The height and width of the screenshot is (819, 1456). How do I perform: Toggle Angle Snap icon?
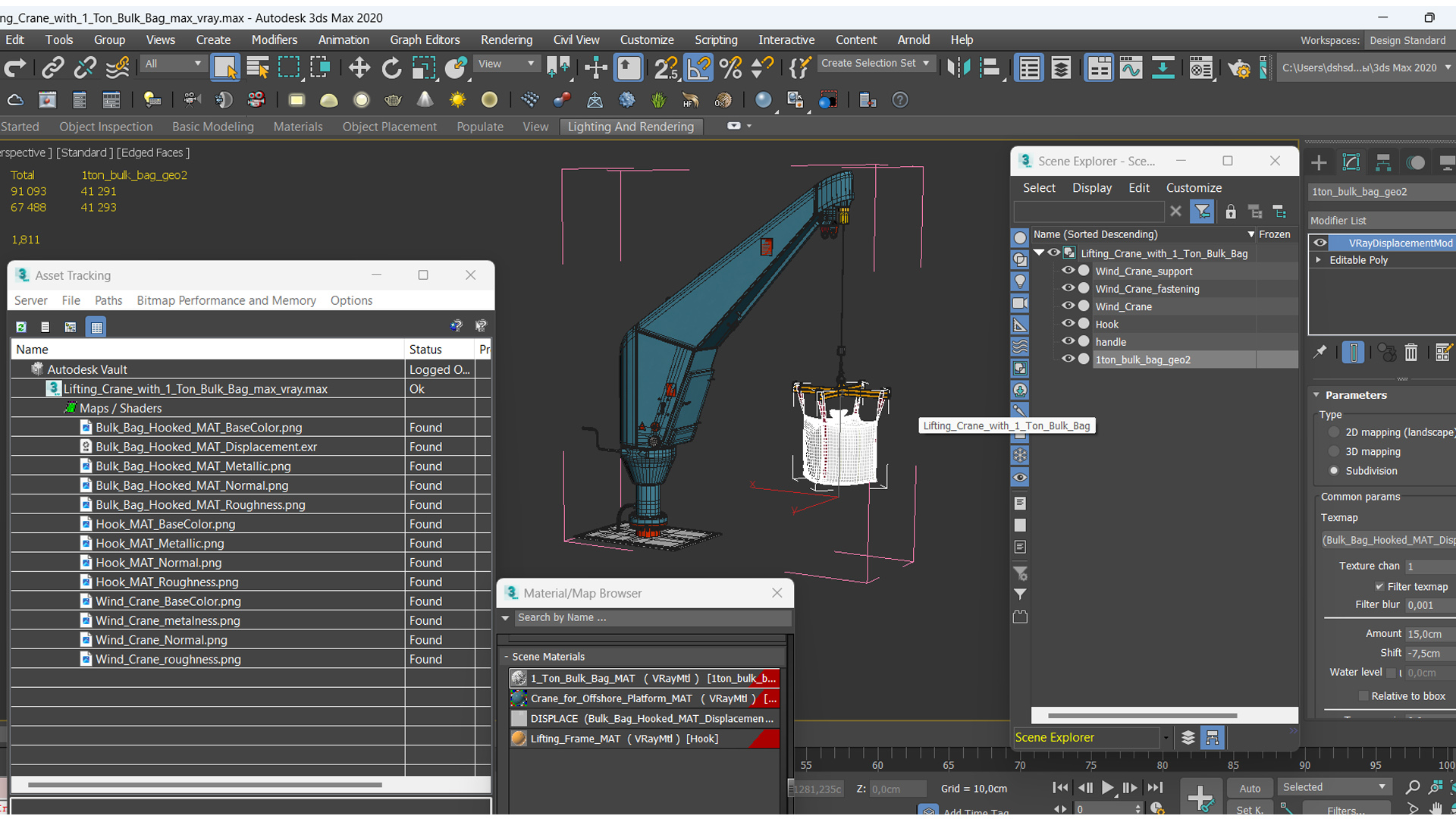pos(698,68)
